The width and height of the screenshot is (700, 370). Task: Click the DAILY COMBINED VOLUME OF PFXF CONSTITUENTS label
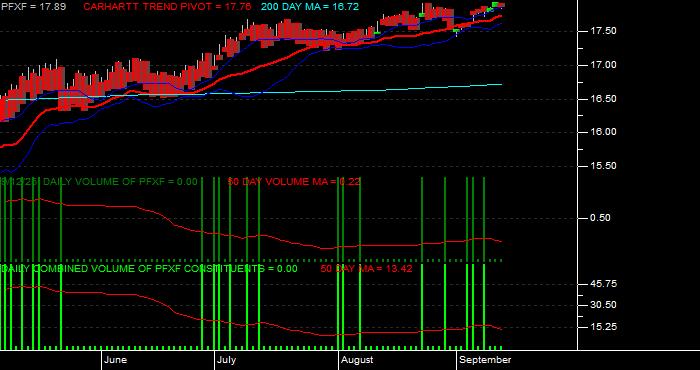[149, 269]
